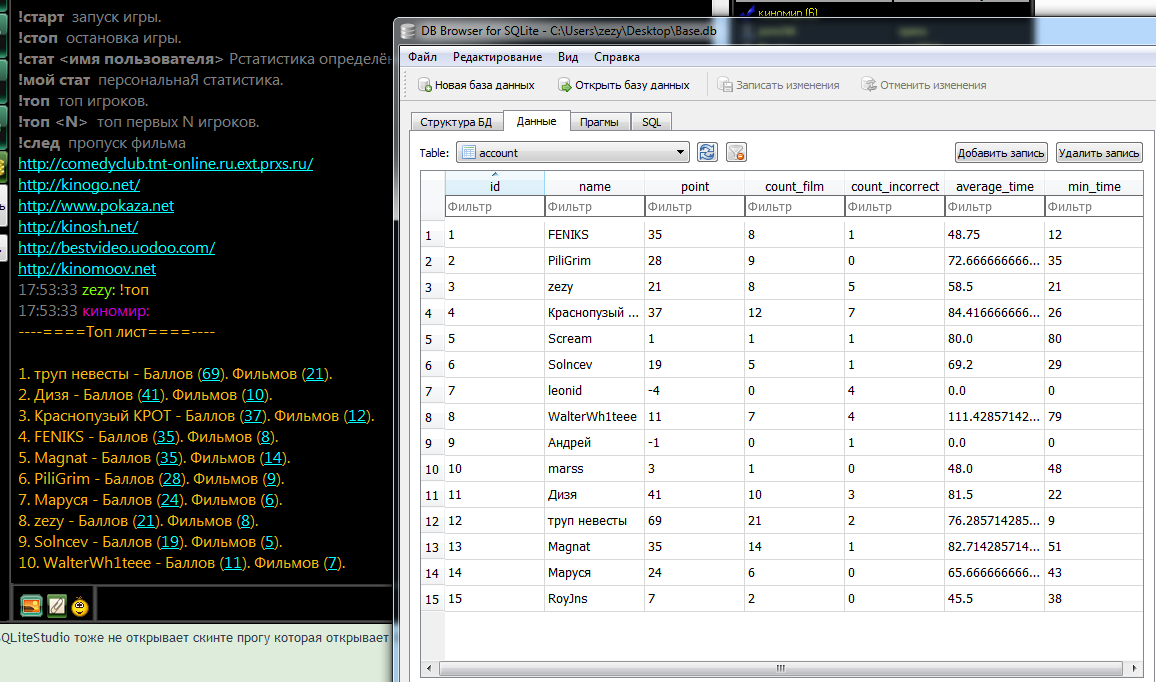Viewport: 1156px width, 682px height.
Task: Click the Отменить изменения toolbar button
Action: [923, 85]
